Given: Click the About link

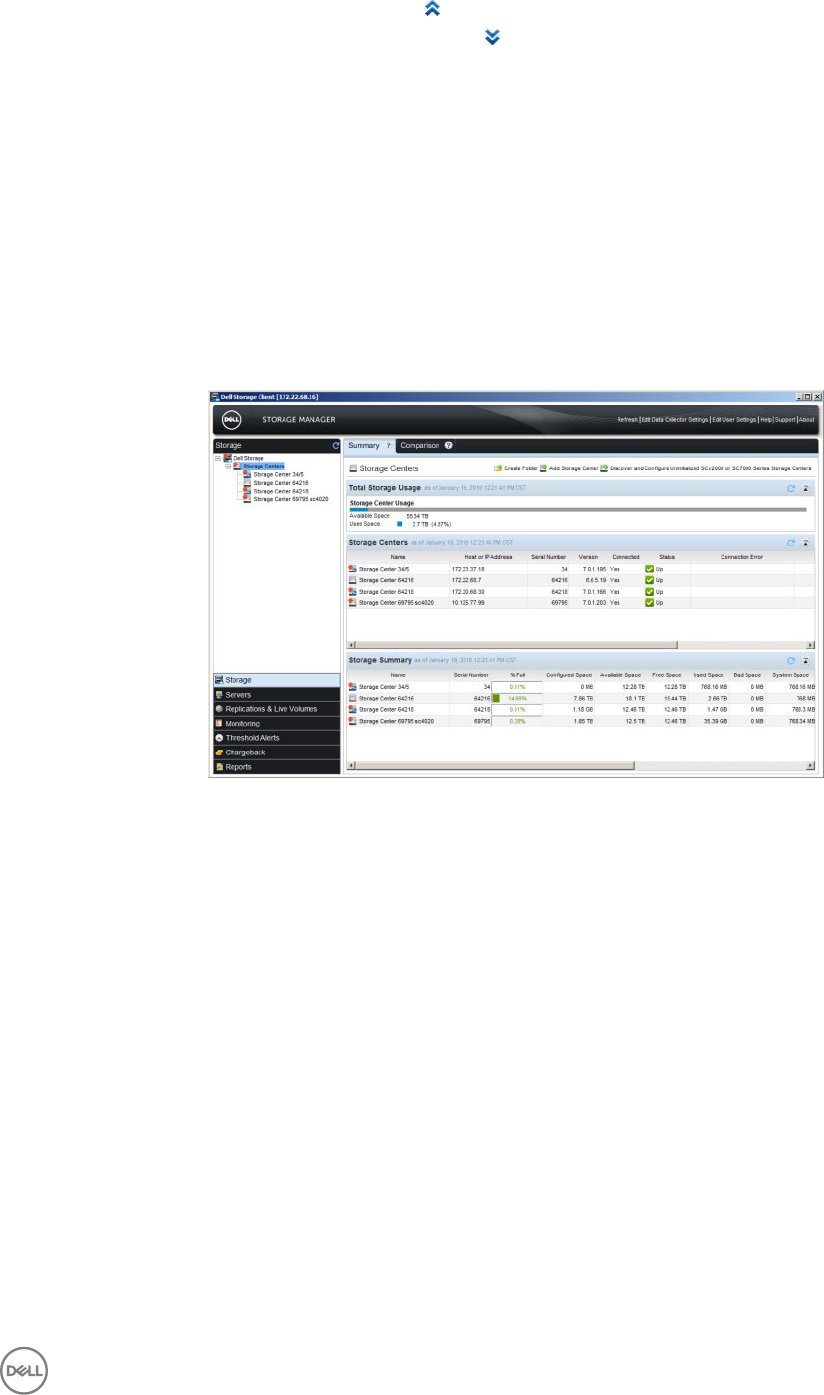Looking at the screenshot, I should tap(806, 420).
